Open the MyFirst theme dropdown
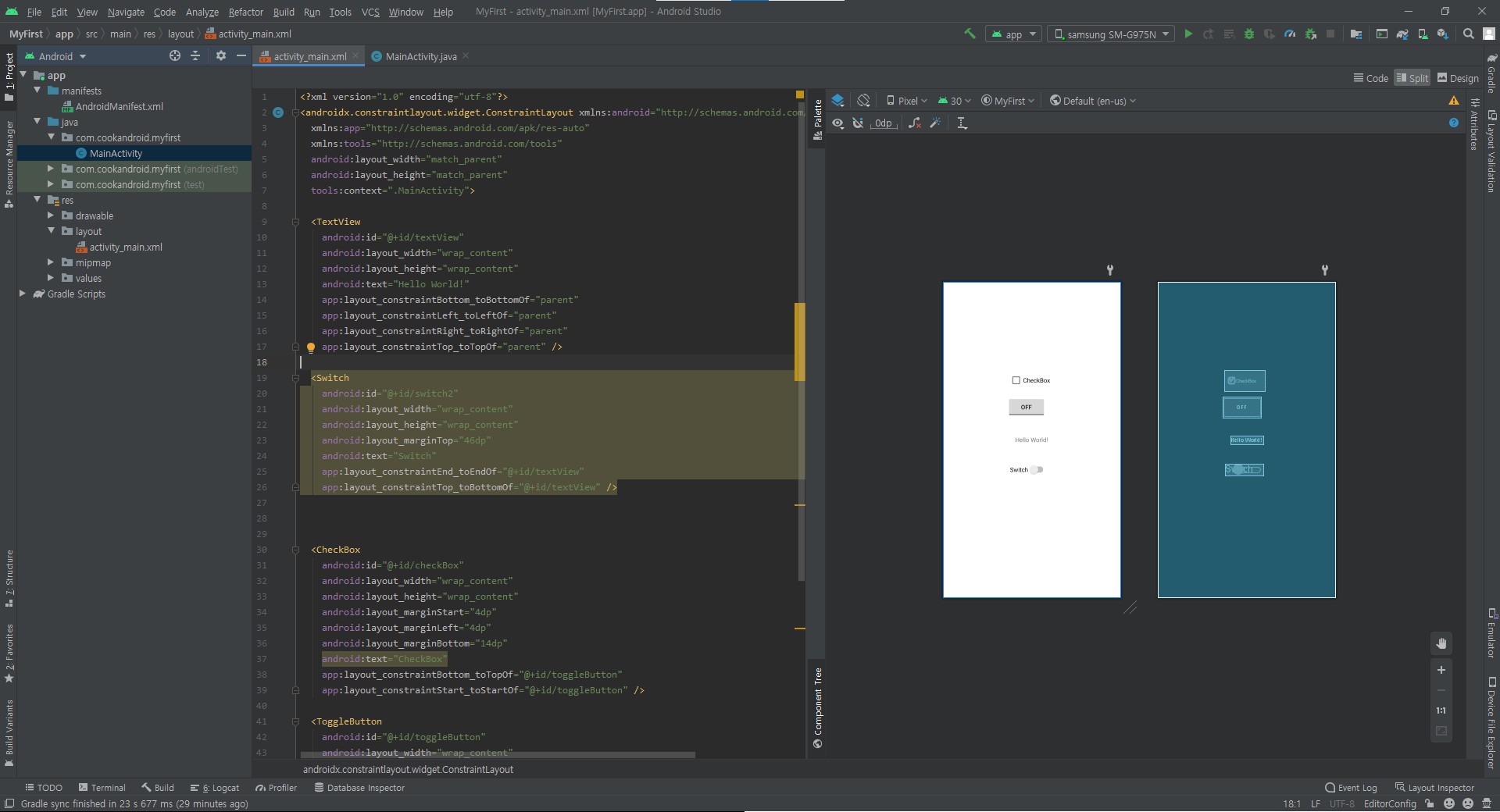Image resolution: width=1500 pixels, height=812 pixels. point(1007,101)
